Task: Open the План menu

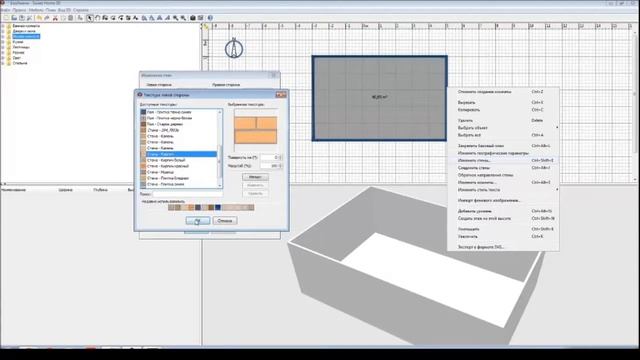Action: coord(51,10)
